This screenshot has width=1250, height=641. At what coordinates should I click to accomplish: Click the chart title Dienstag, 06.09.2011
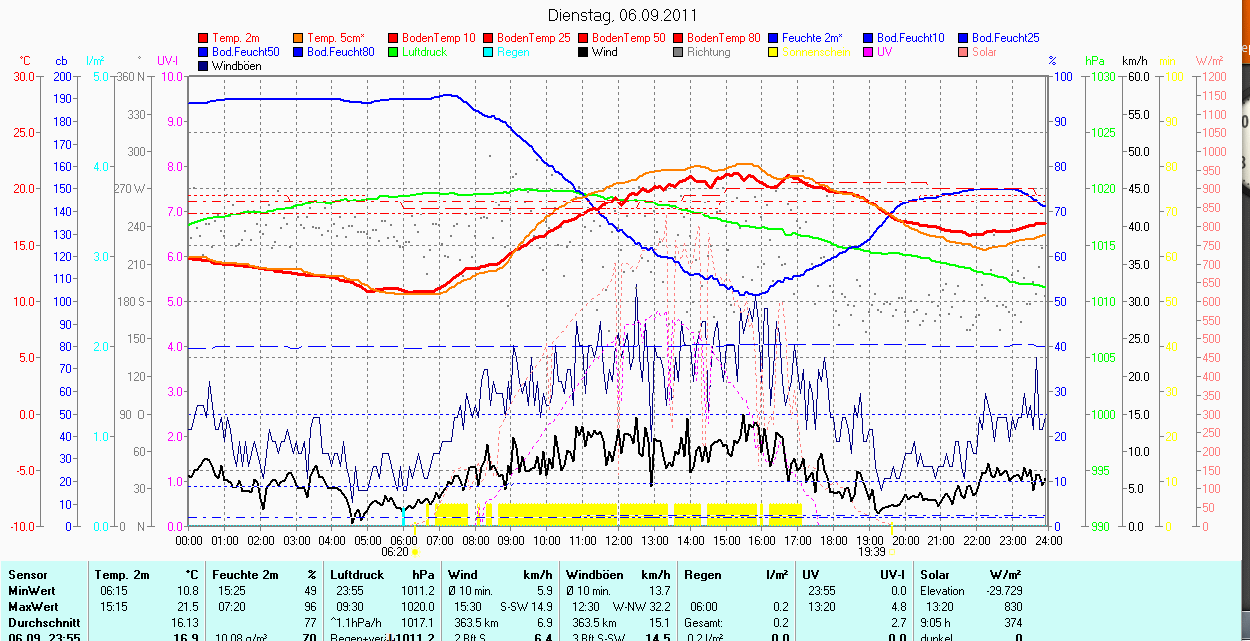(623, 15)
